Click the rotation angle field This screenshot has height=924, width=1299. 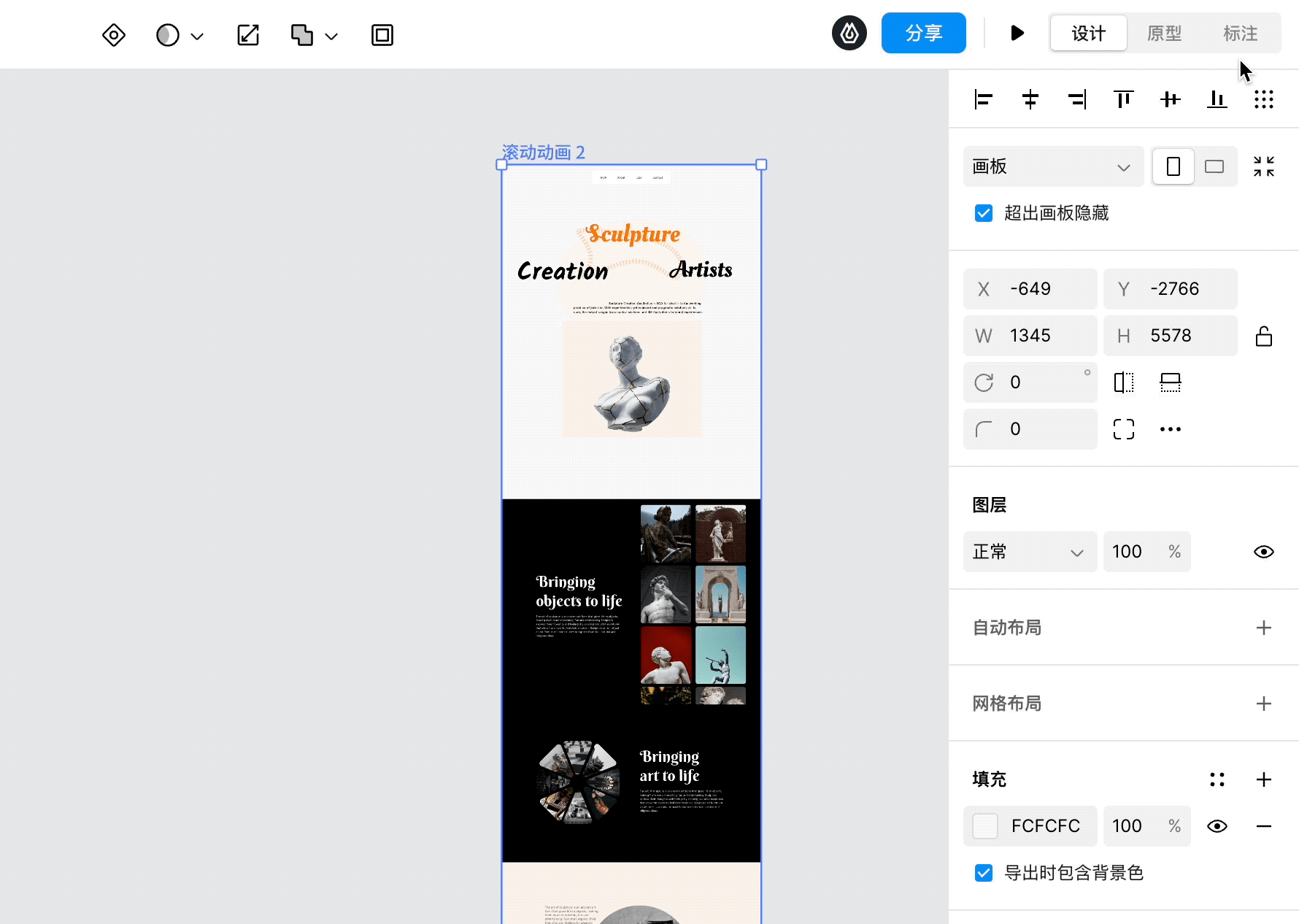pyautogui.click(x=1030, y=382)
